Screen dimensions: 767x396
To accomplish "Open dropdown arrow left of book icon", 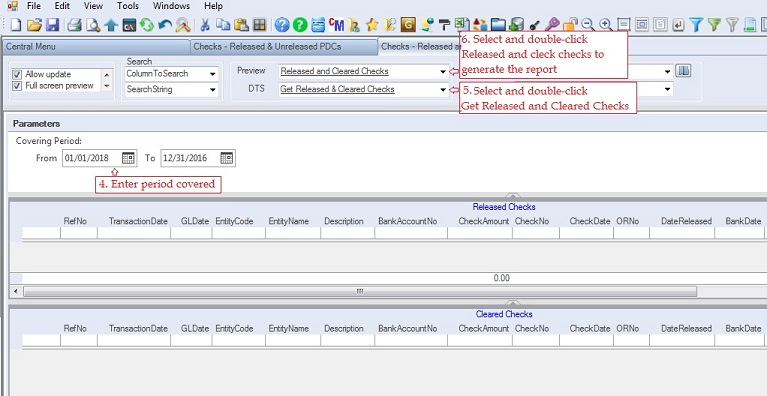I will pos(668,72).
